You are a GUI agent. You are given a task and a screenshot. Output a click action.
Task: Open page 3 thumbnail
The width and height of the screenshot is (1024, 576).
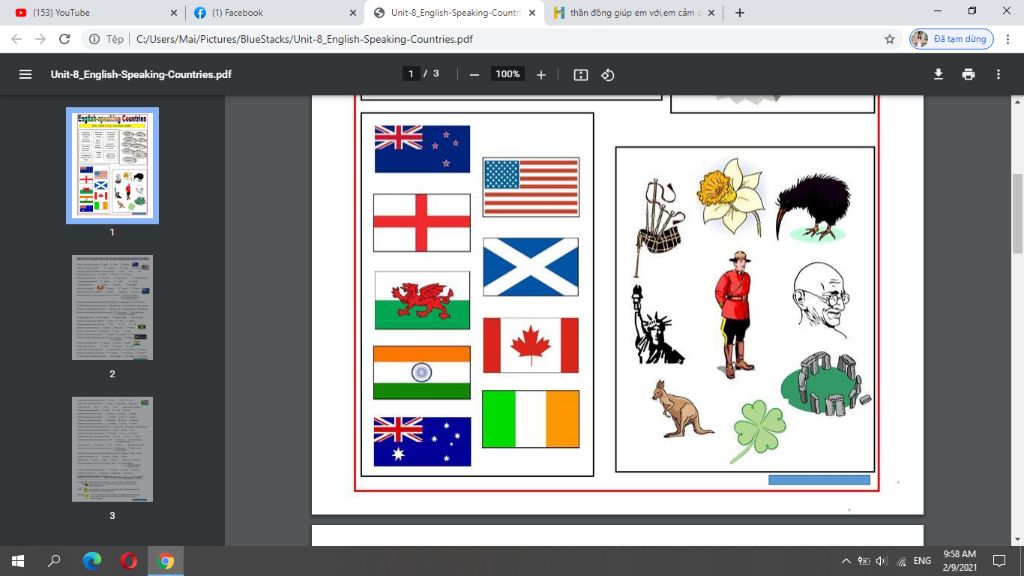pos(112,449)
